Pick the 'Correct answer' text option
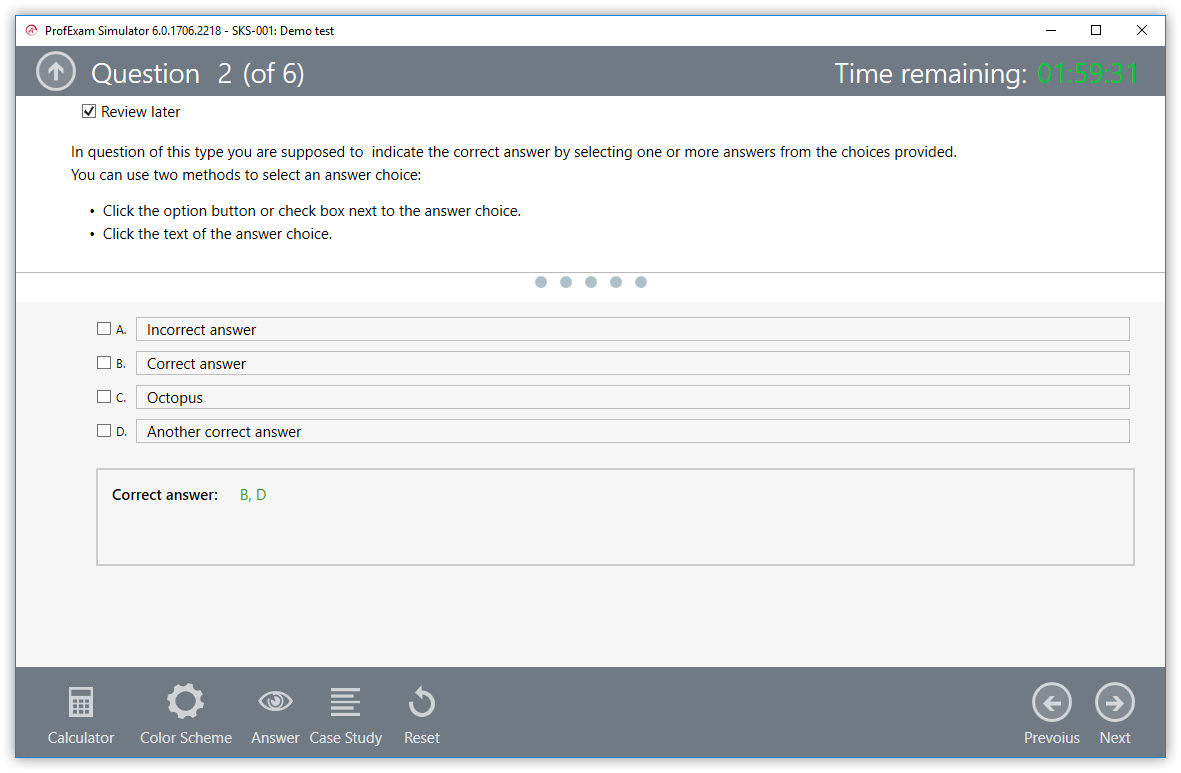The height and width of the screenshot is (773, 1181). click(196, 364)
